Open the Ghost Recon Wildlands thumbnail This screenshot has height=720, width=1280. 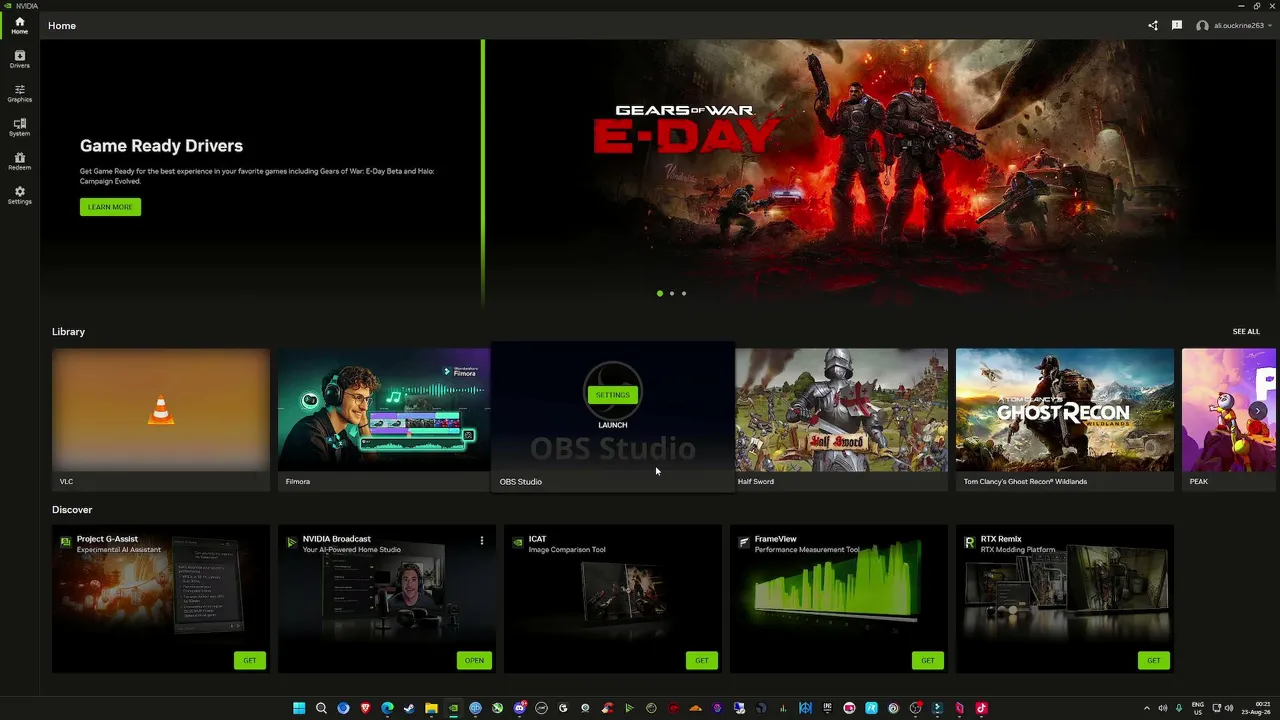tap(1065, 410)
